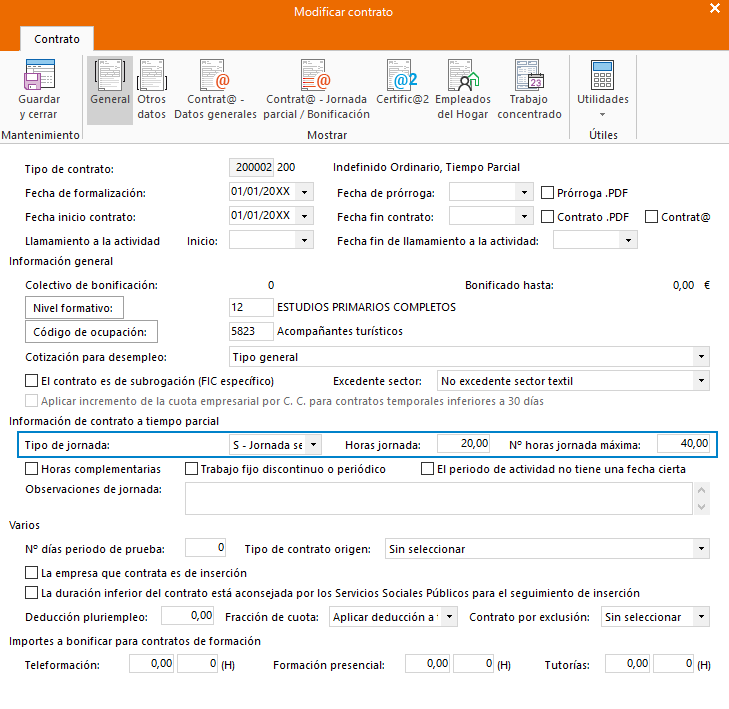Click the Teleformación hours field

point(198,663)
